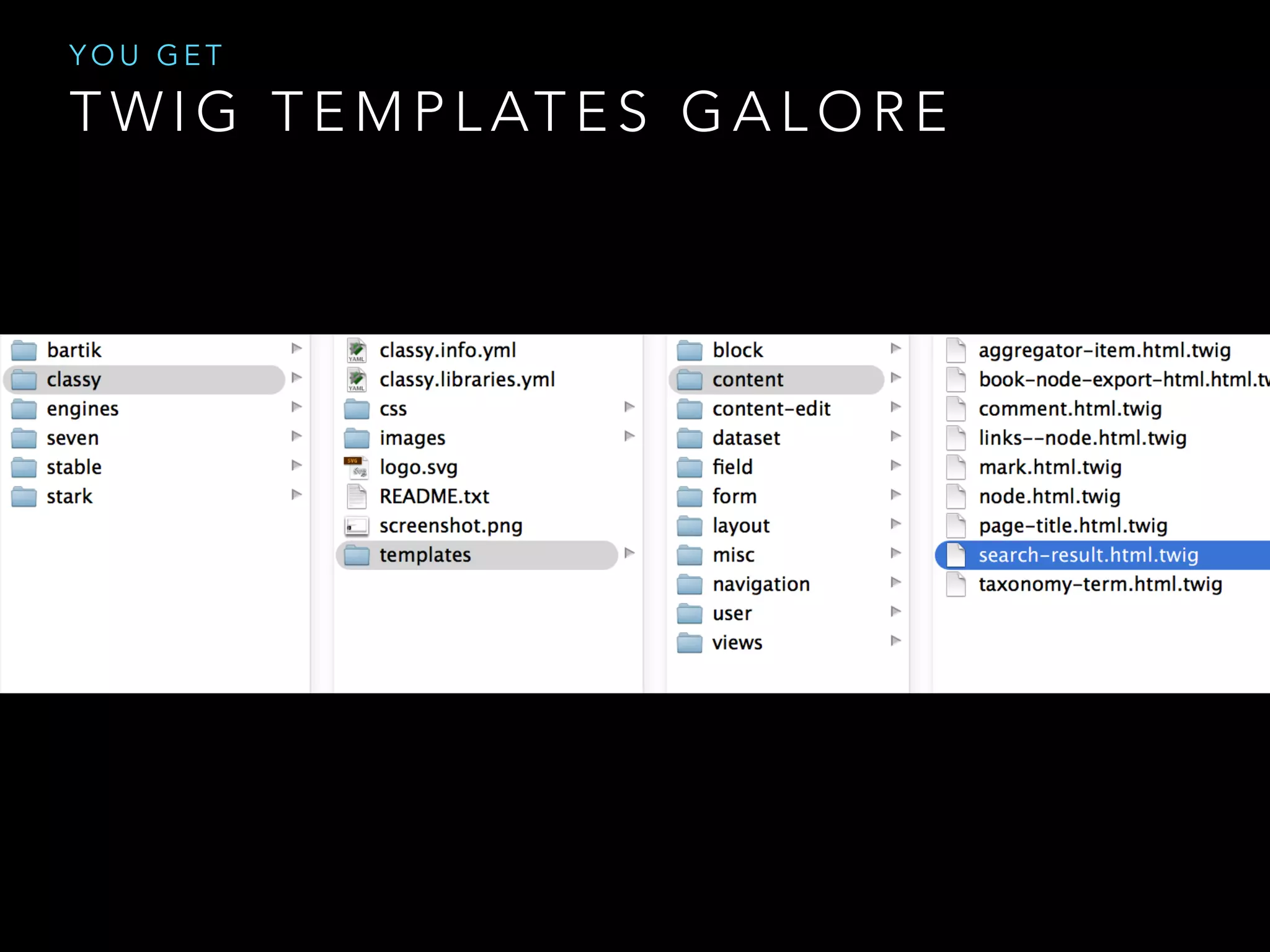The image size is (1270, 952).
Task: Select the layout templates folder
Action: point(740,526)
